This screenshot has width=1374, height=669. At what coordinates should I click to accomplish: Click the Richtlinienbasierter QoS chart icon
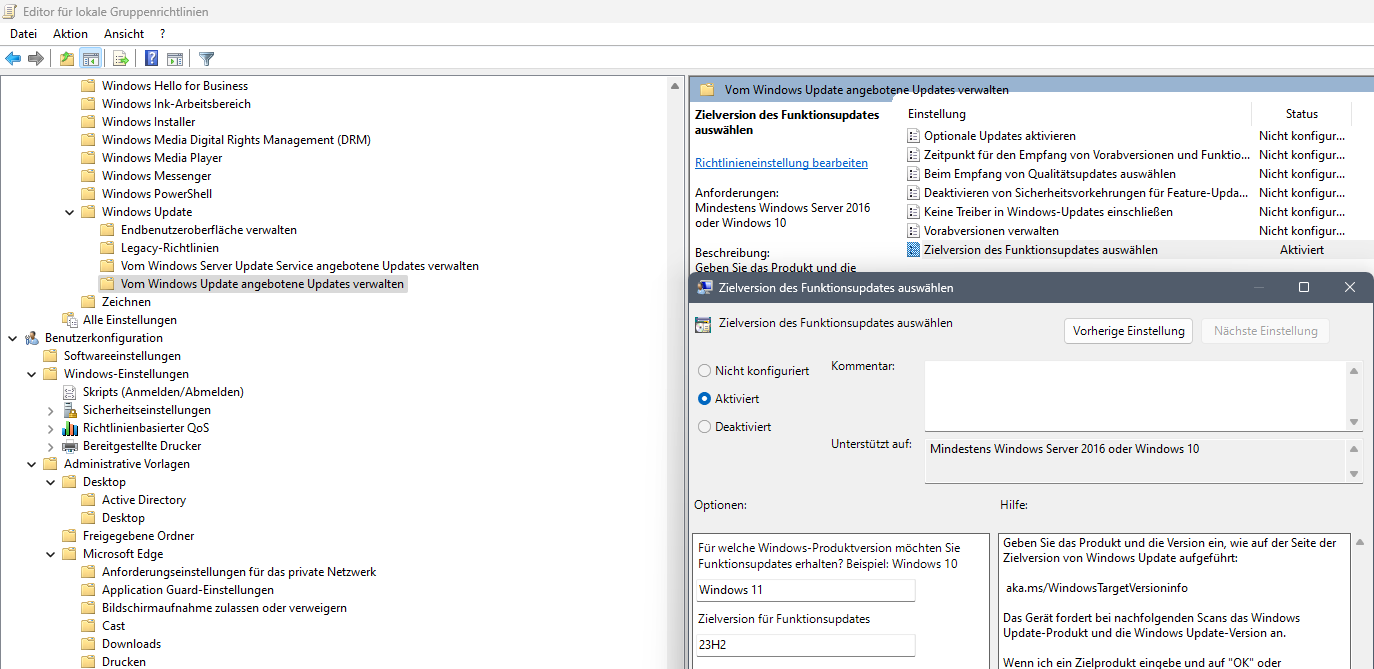click(69, 428)
